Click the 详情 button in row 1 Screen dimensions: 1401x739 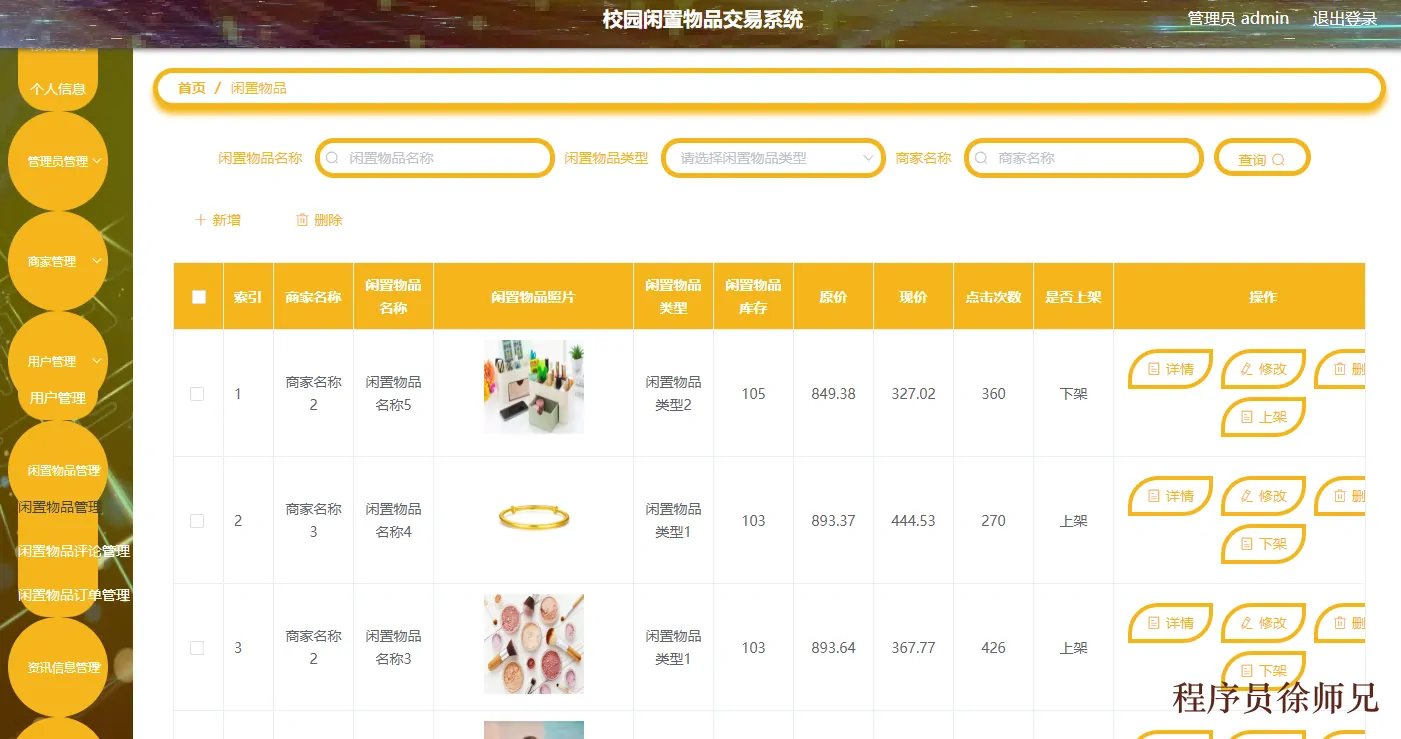[x=1171, y=369]
